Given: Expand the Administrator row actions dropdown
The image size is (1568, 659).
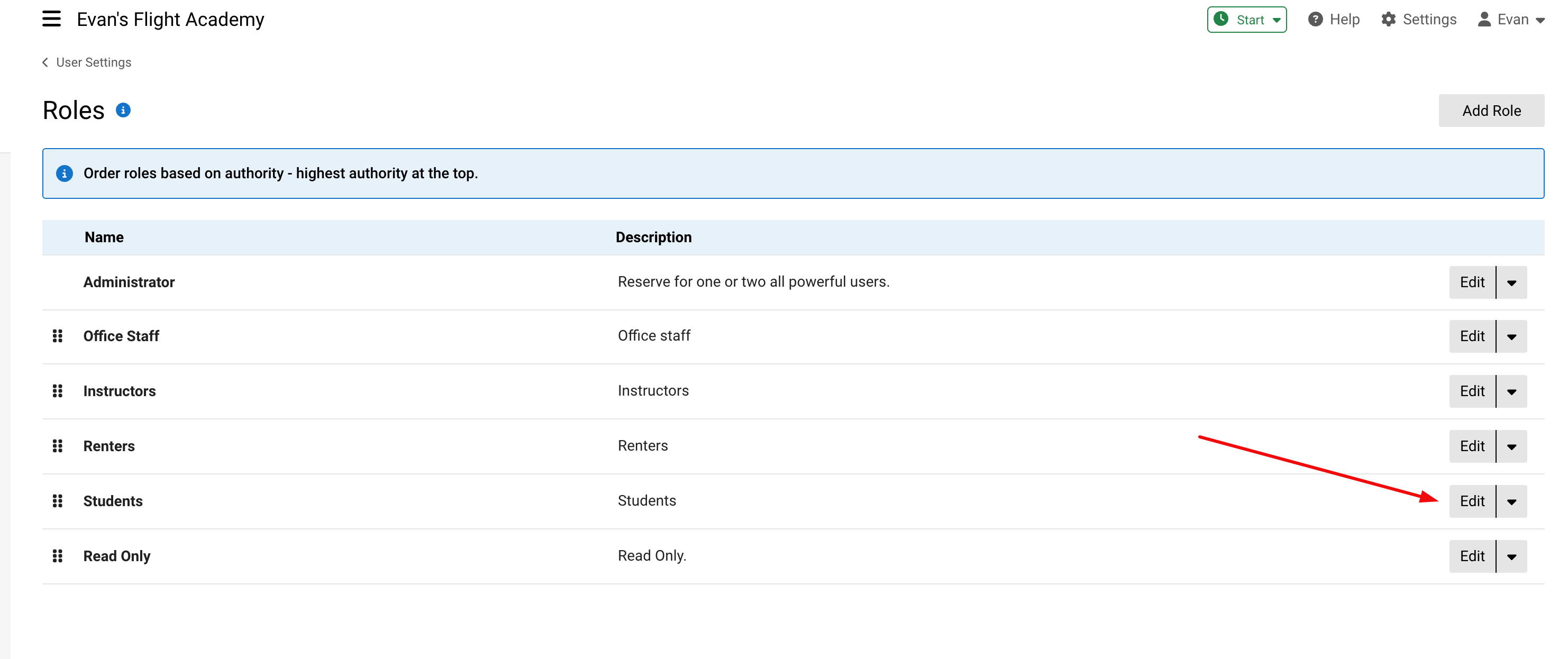Looking at the screenshot, I should click(1511, 282).
